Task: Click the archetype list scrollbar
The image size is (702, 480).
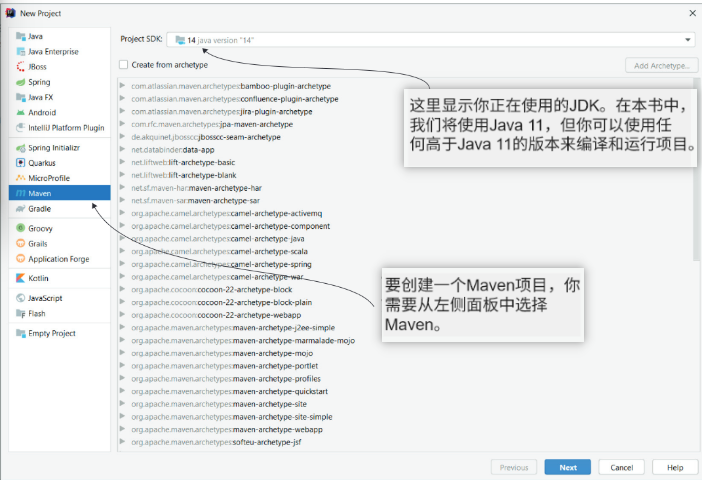Action: click(696, 169)
